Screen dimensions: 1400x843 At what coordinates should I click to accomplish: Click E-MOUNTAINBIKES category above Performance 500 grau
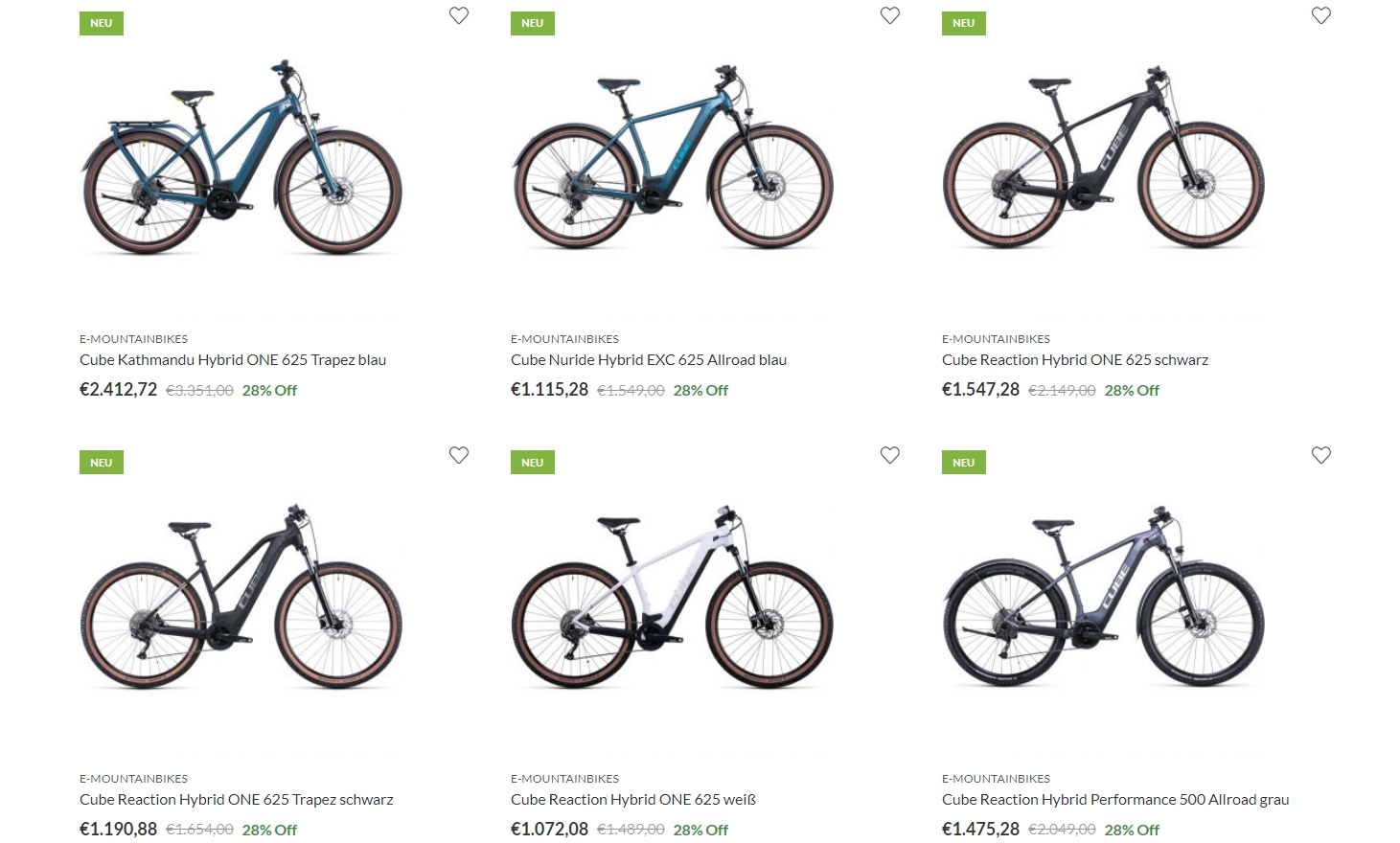coord(996,779)
